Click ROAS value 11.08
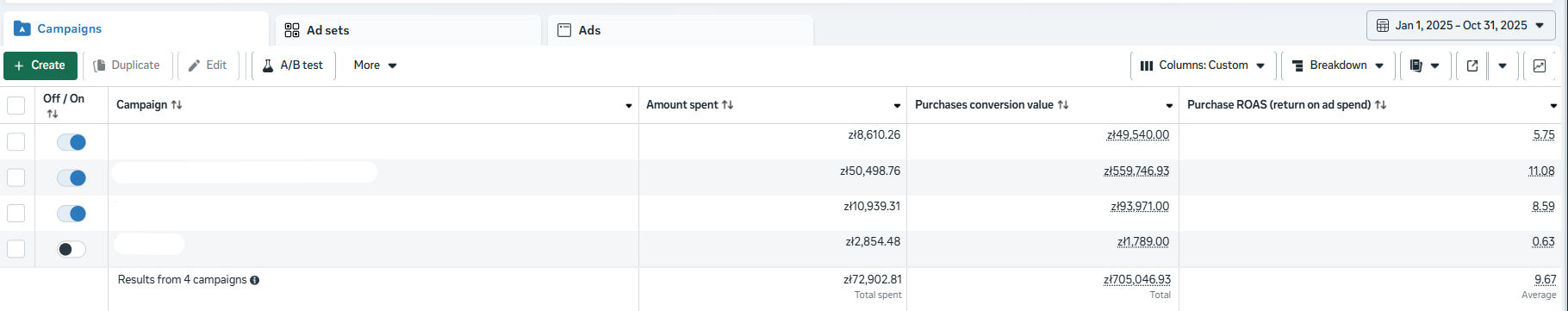 click(x=1541, y=171)
